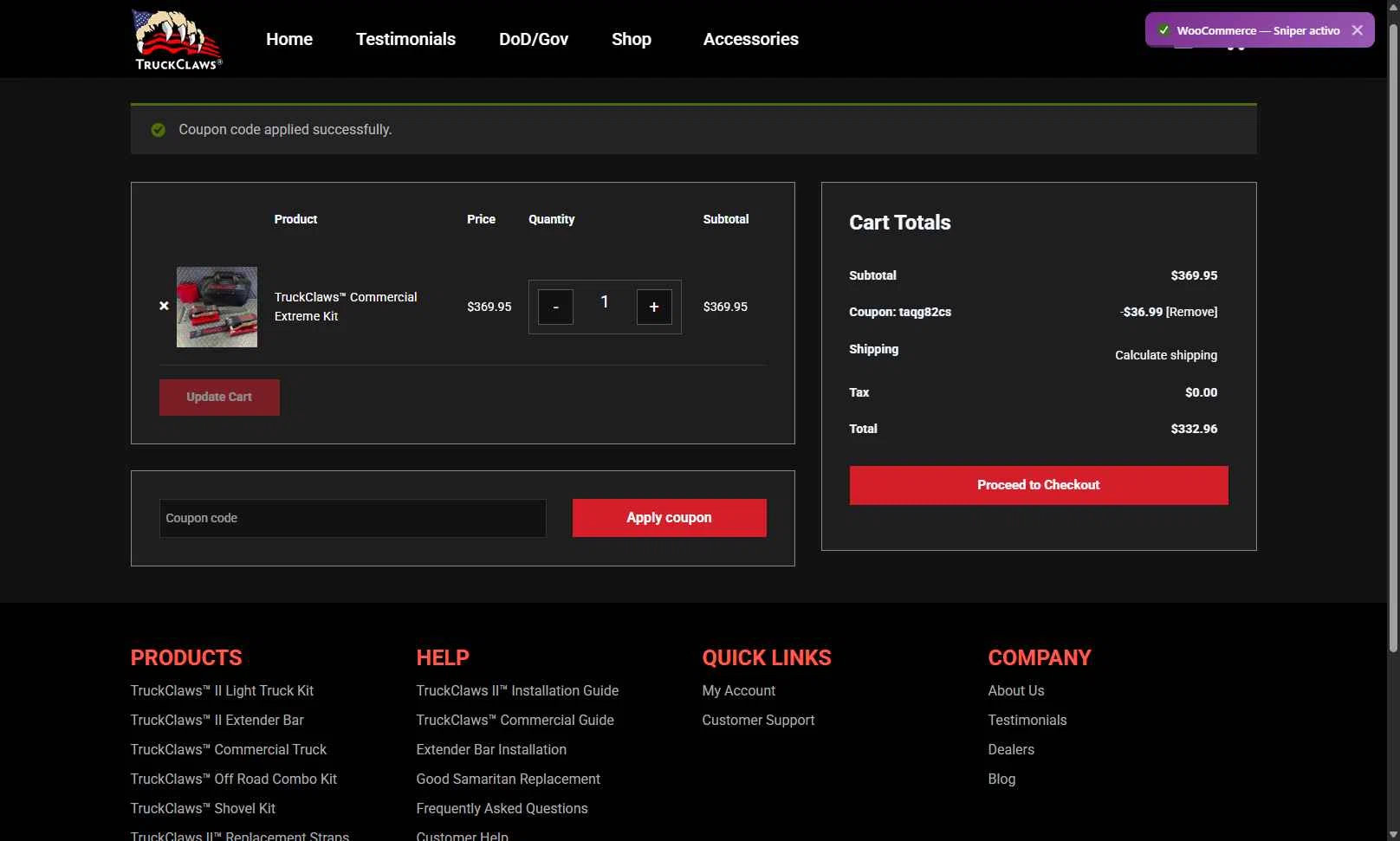Open TruckClaws II Extender Bar link

217,720
